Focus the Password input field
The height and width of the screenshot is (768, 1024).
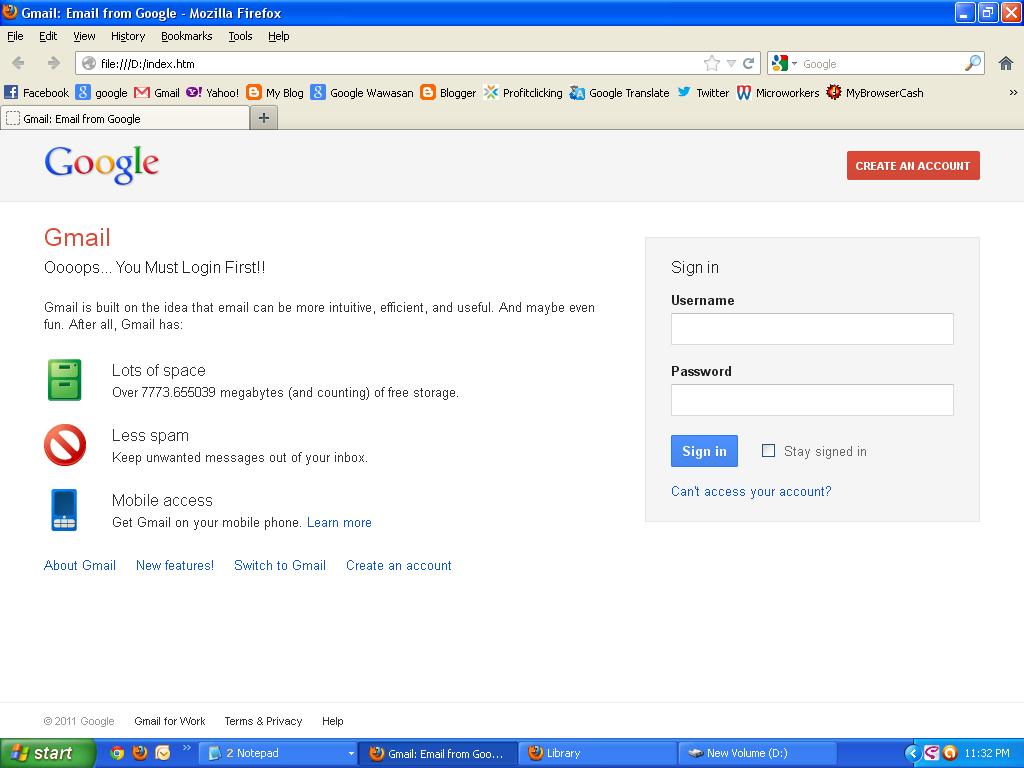[812, 400]
